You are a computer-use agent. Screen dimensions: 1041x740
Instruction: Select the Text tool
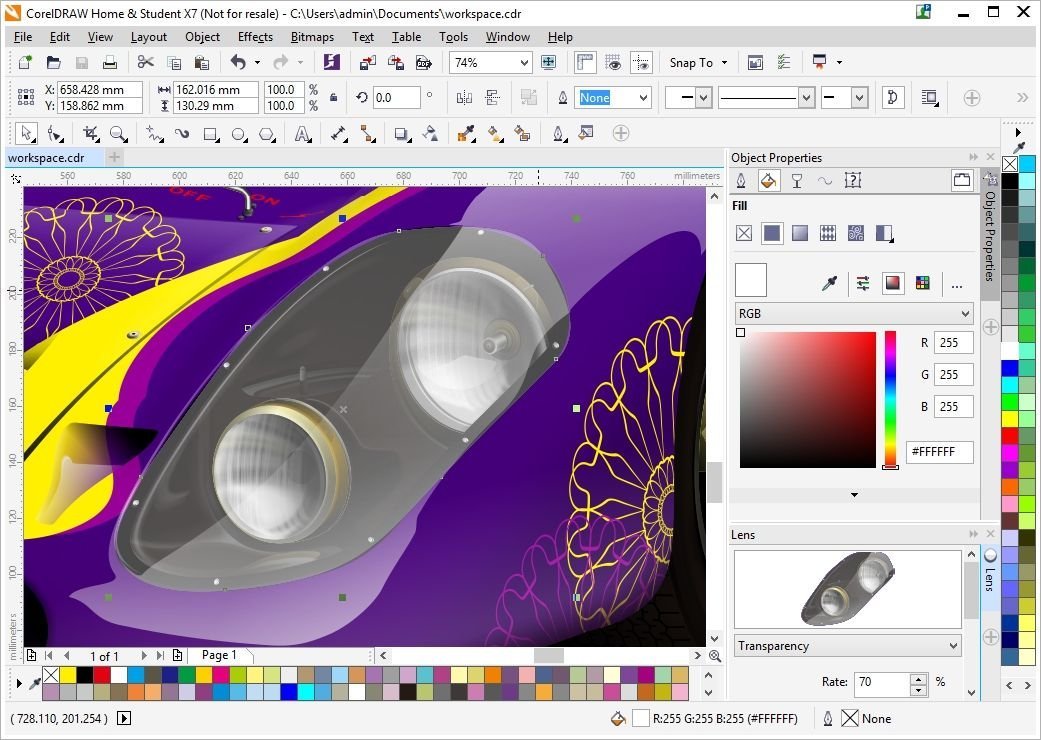[303, 134]
